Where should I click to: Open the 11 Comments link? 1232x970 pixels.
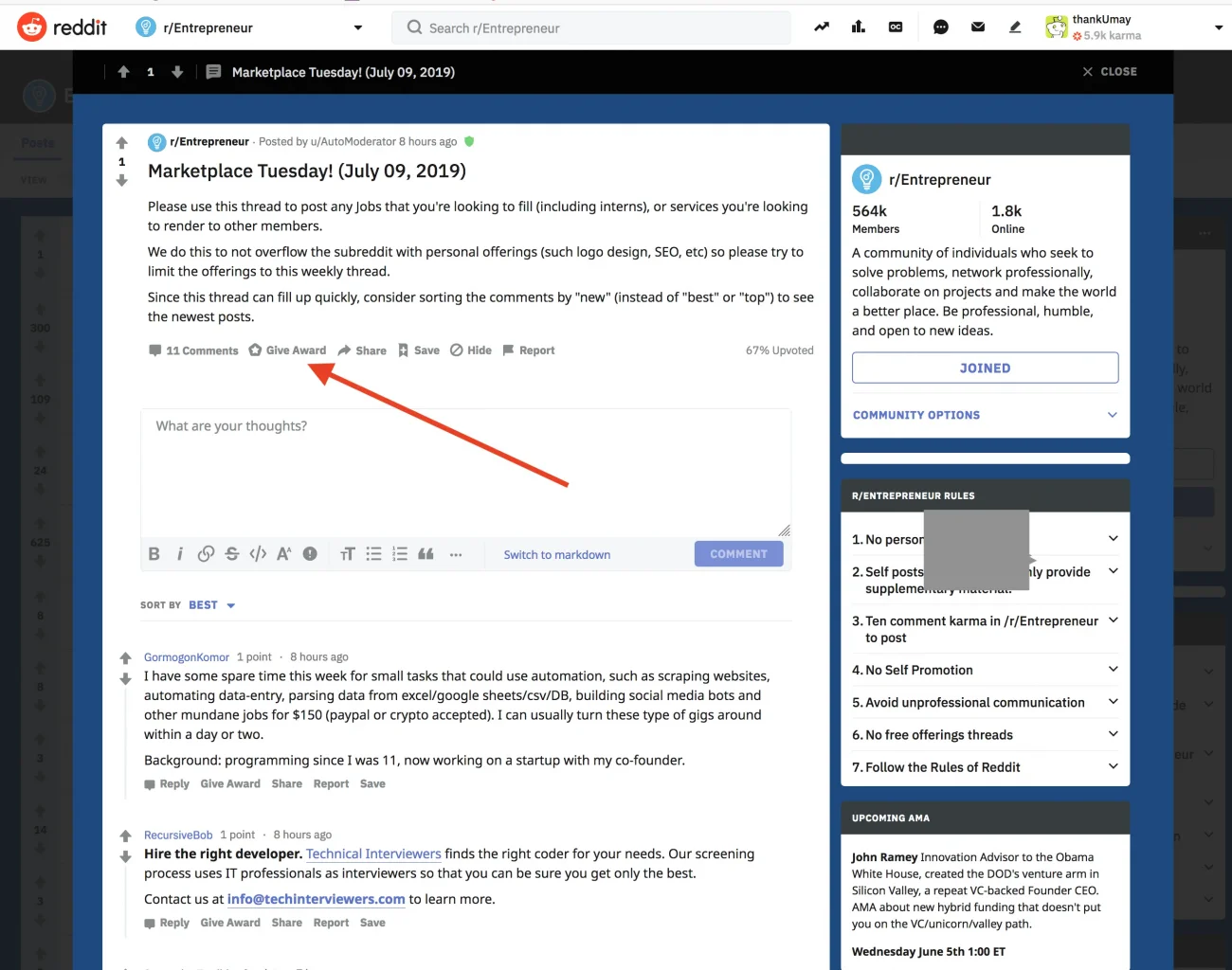(x=193, y=350)
